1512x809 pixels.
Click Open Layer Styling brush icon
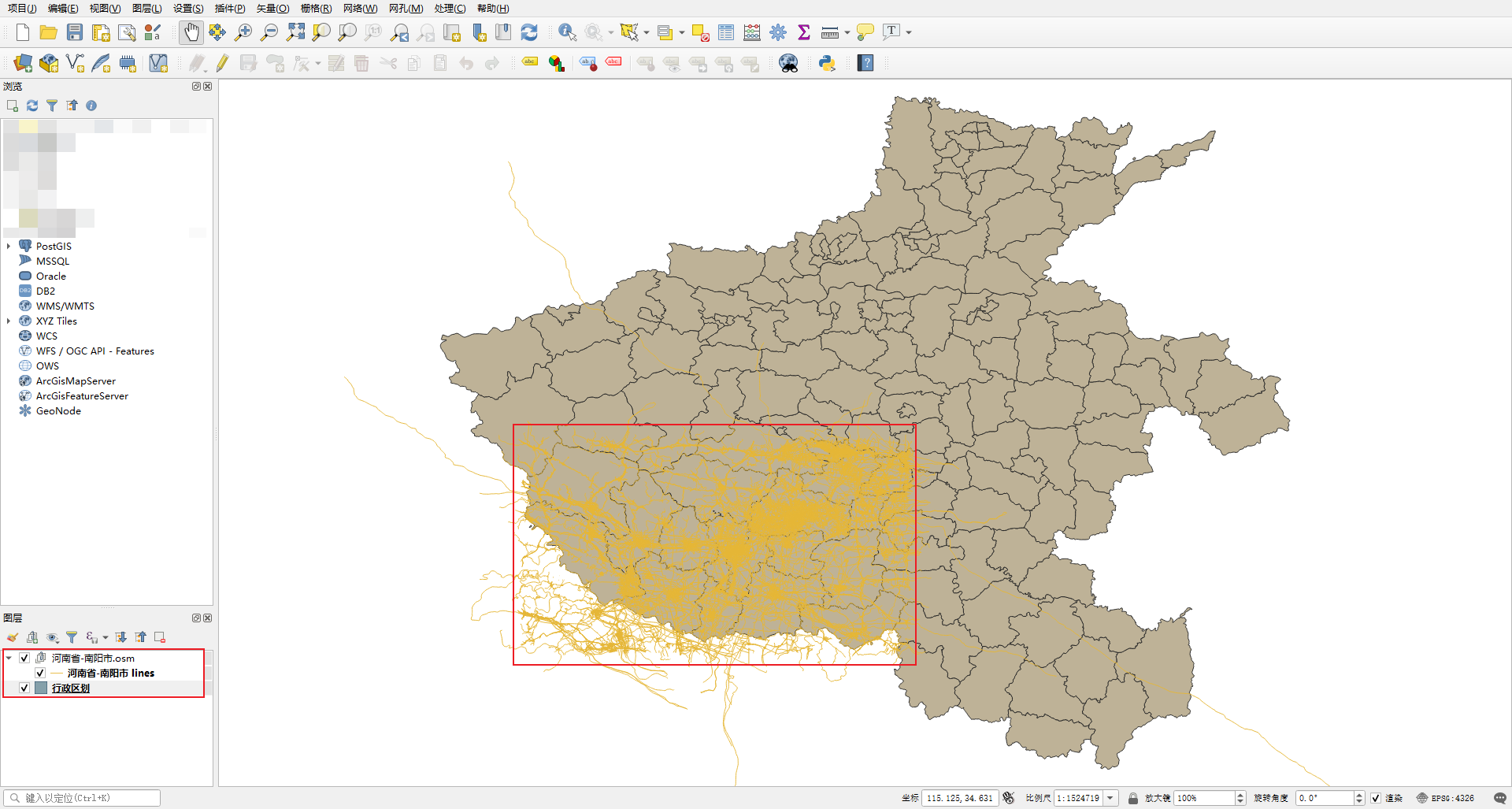(x=13, y=637)
